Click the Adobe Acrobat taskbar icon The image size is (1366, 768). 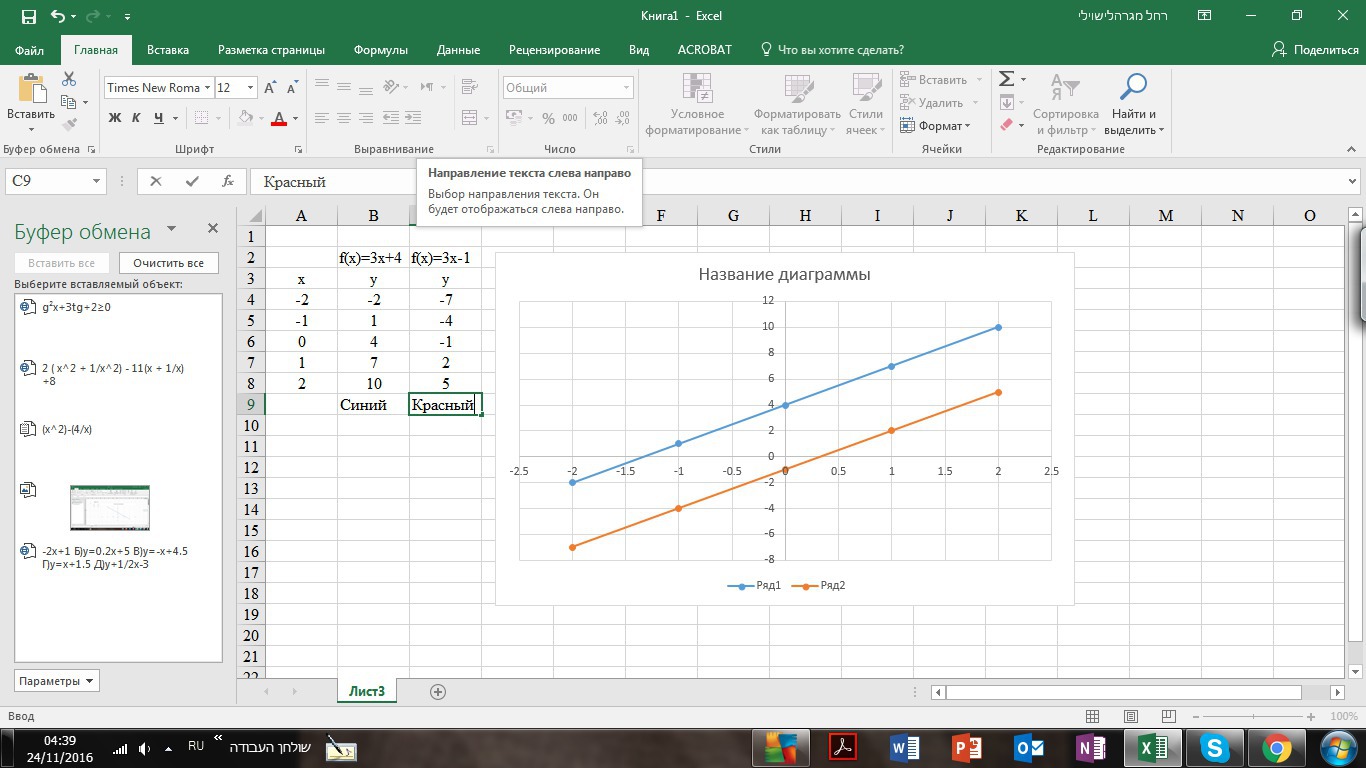843,747
